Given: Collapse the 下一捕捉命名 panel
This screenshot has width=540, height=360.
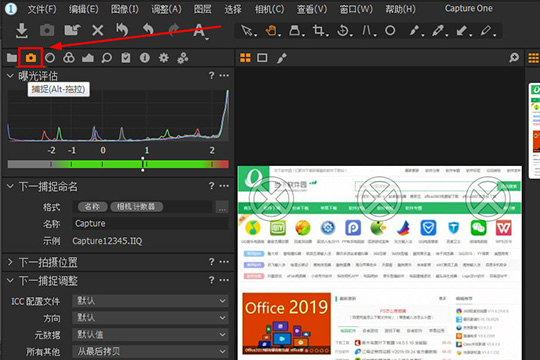Looking at the screenshot, I should (x=10, y=186).
